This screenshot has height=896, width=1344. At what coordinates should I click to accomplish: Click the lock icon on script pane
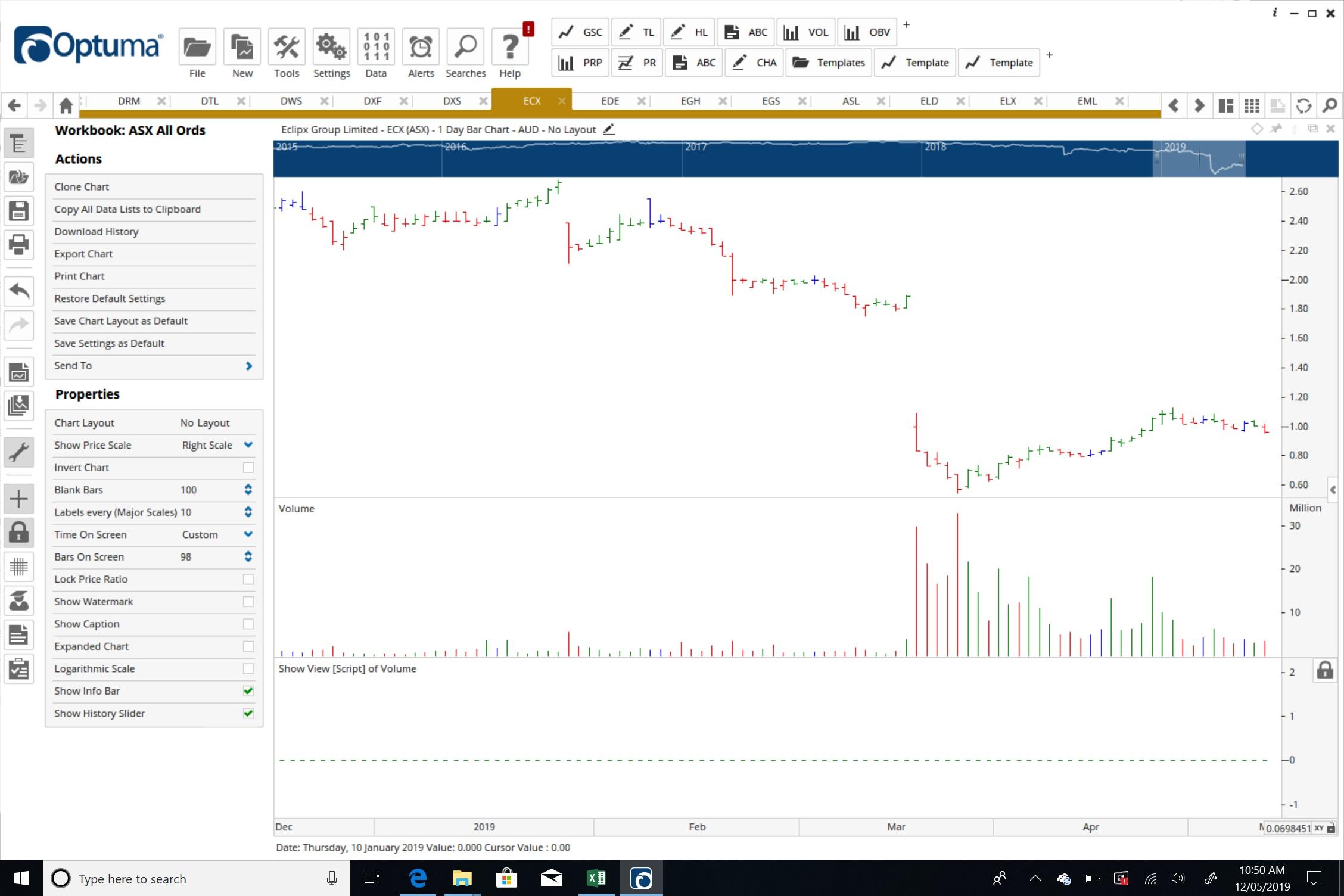coord(1325,670)
